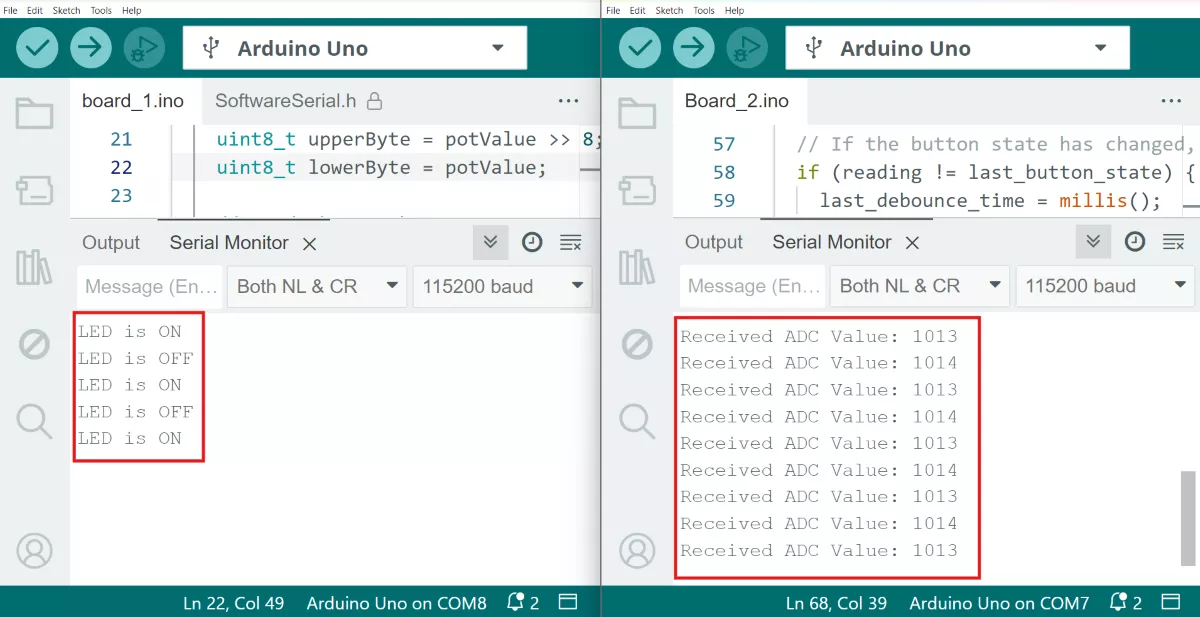Open line ending dropdown in right Serial Monitor
Image resolution: width=1200 pixels, height=617 pixels.
click(x=920, y=286)
